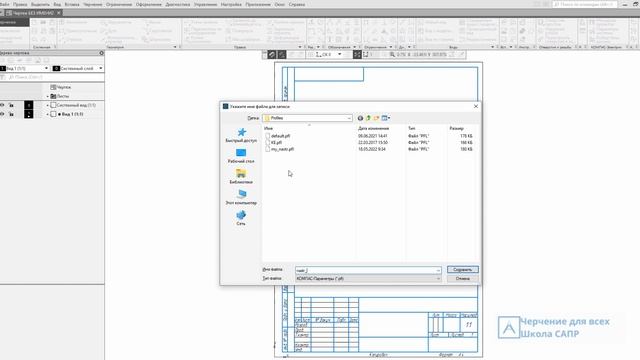
Task: Go up one folder level in the save dialog
Action: click(368, 118)
